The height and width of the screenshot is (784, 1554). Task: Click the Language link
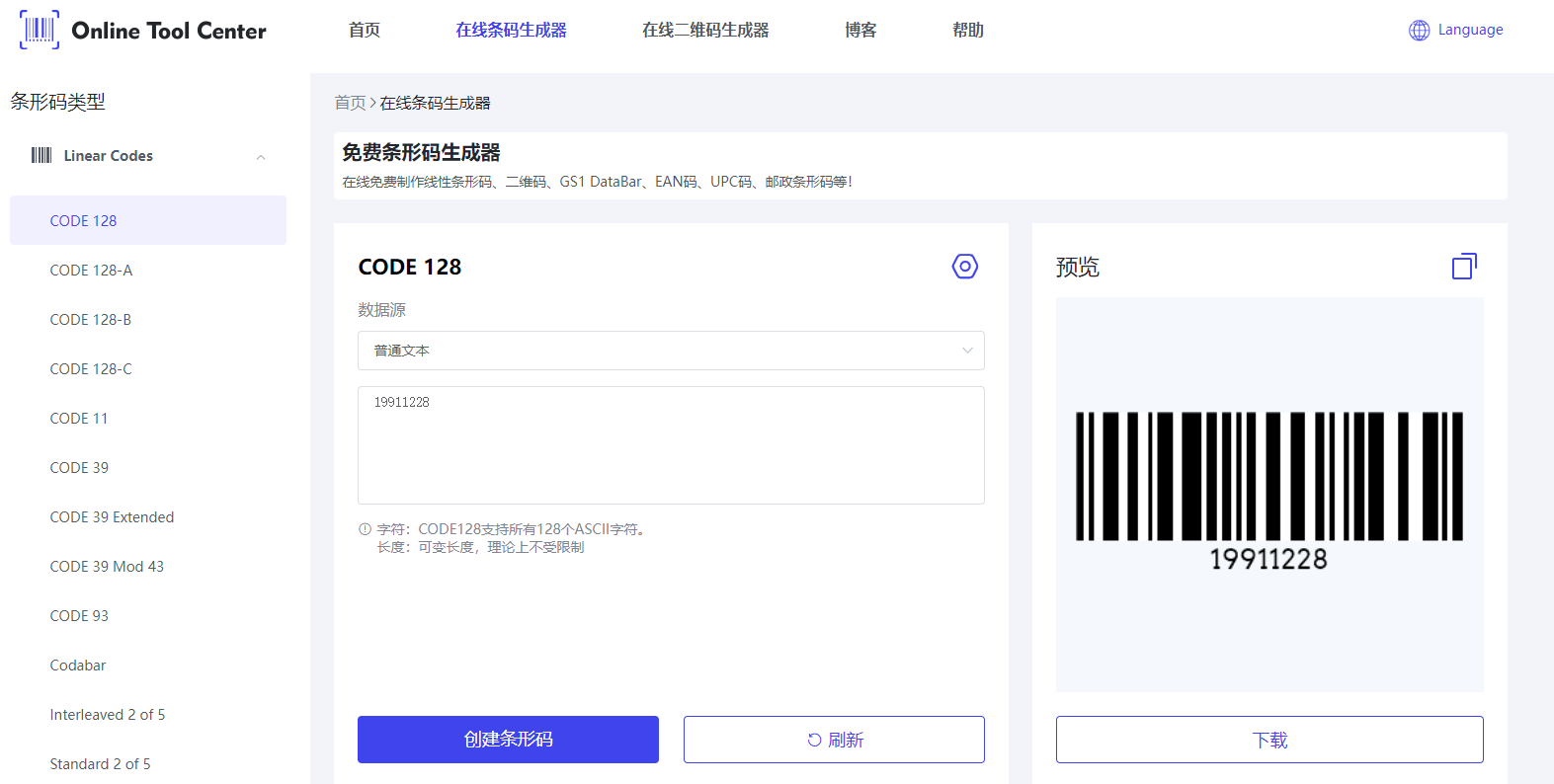(x=1470, y=30)
